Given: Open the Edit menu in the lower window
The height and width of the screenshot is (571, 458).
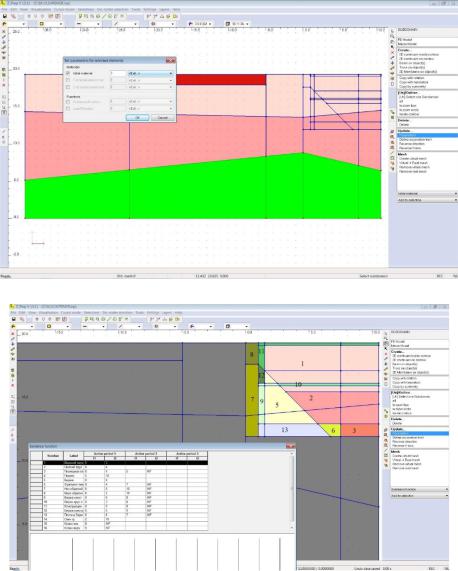Looking at the screenshot, I should [22, 313].
